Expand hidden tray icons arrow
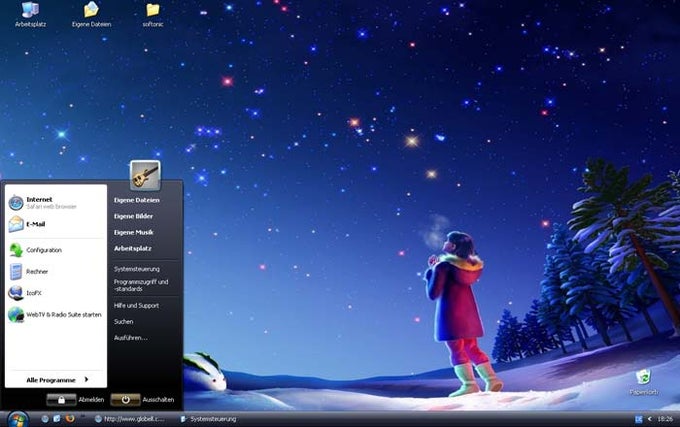 [650, 419]
